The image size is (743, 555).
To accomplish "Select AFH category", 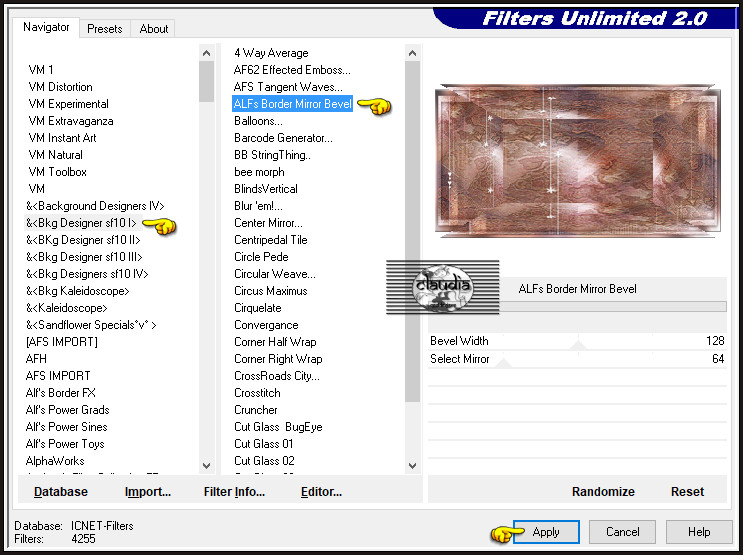I will tap(36, 359).
